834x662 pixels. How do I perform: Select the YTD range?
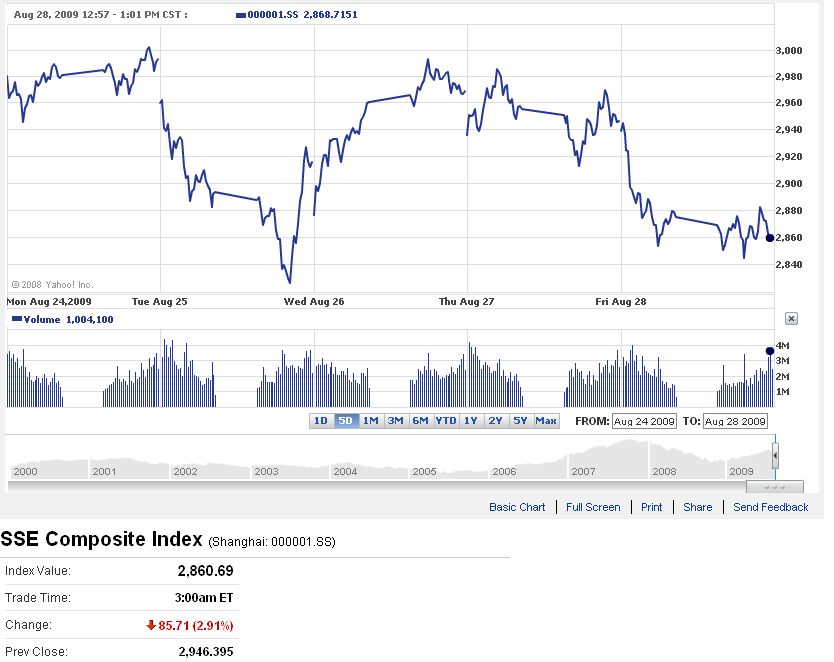pyautogui.click(x=446, y=421)
